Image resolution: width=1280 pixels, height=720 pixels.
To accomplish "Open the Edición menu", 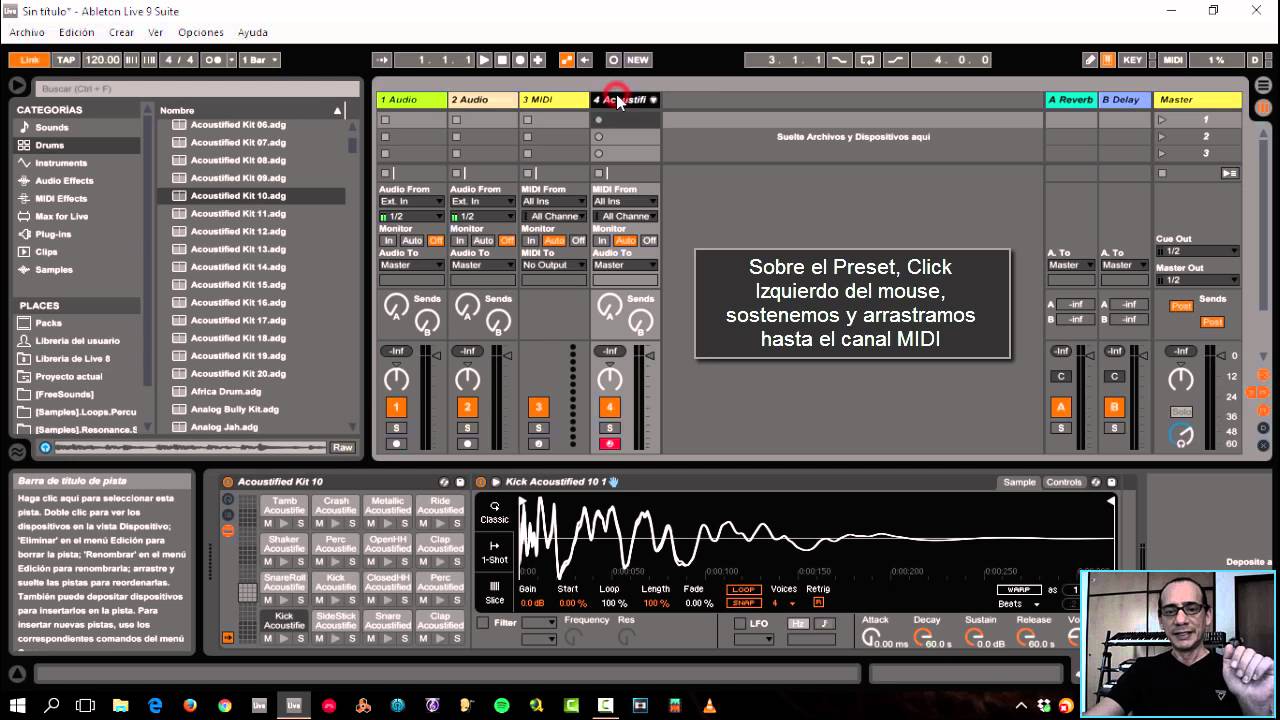I will pyautogui.click(x=77, y=32).
